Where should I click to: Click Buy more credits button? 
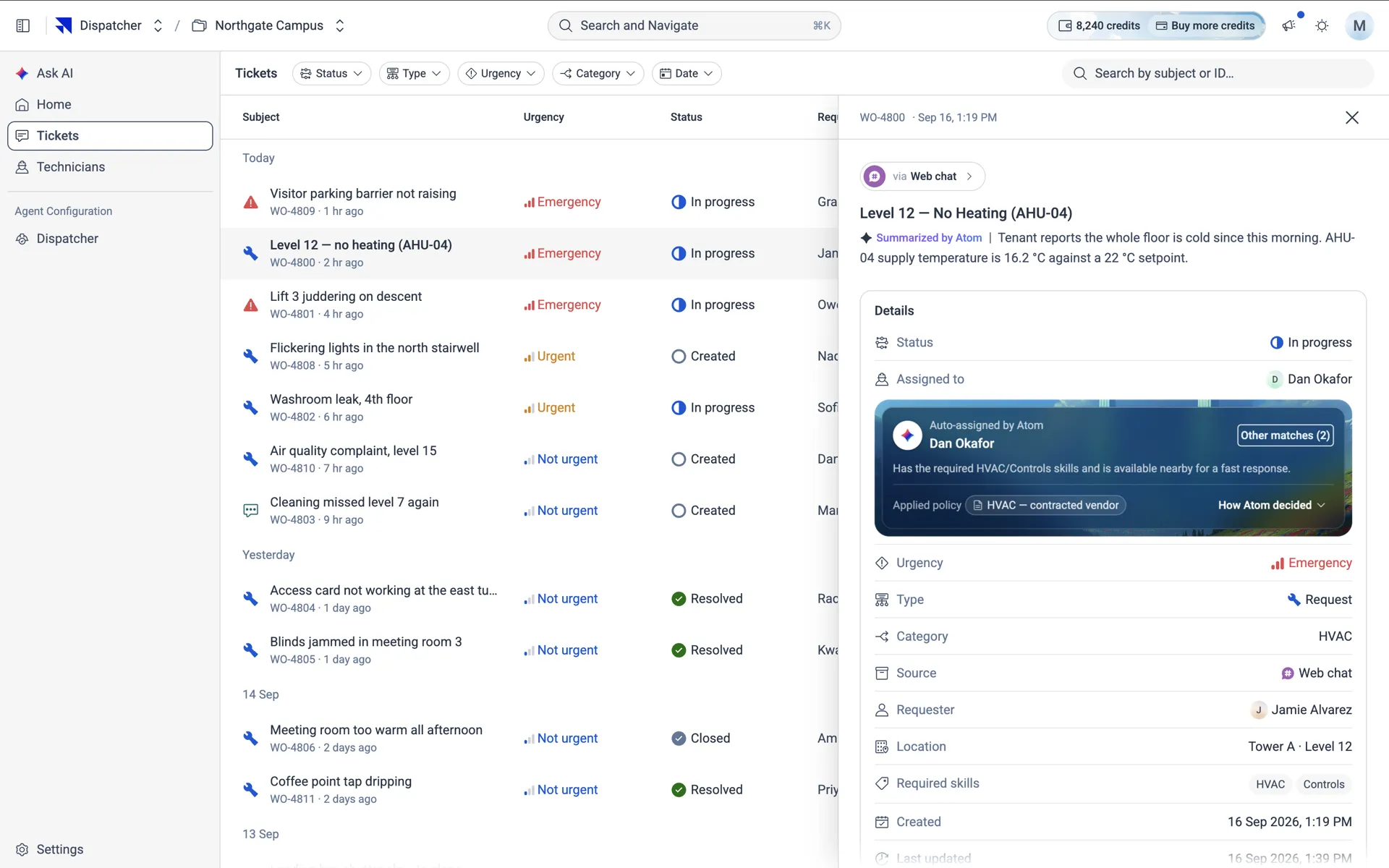pyautogui.click(x=1205, y=26)
